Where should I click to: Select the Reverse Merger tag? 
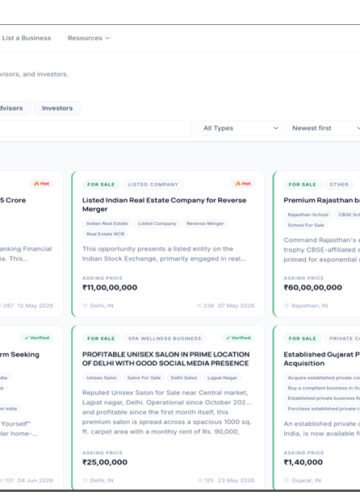tap(205, 223)
